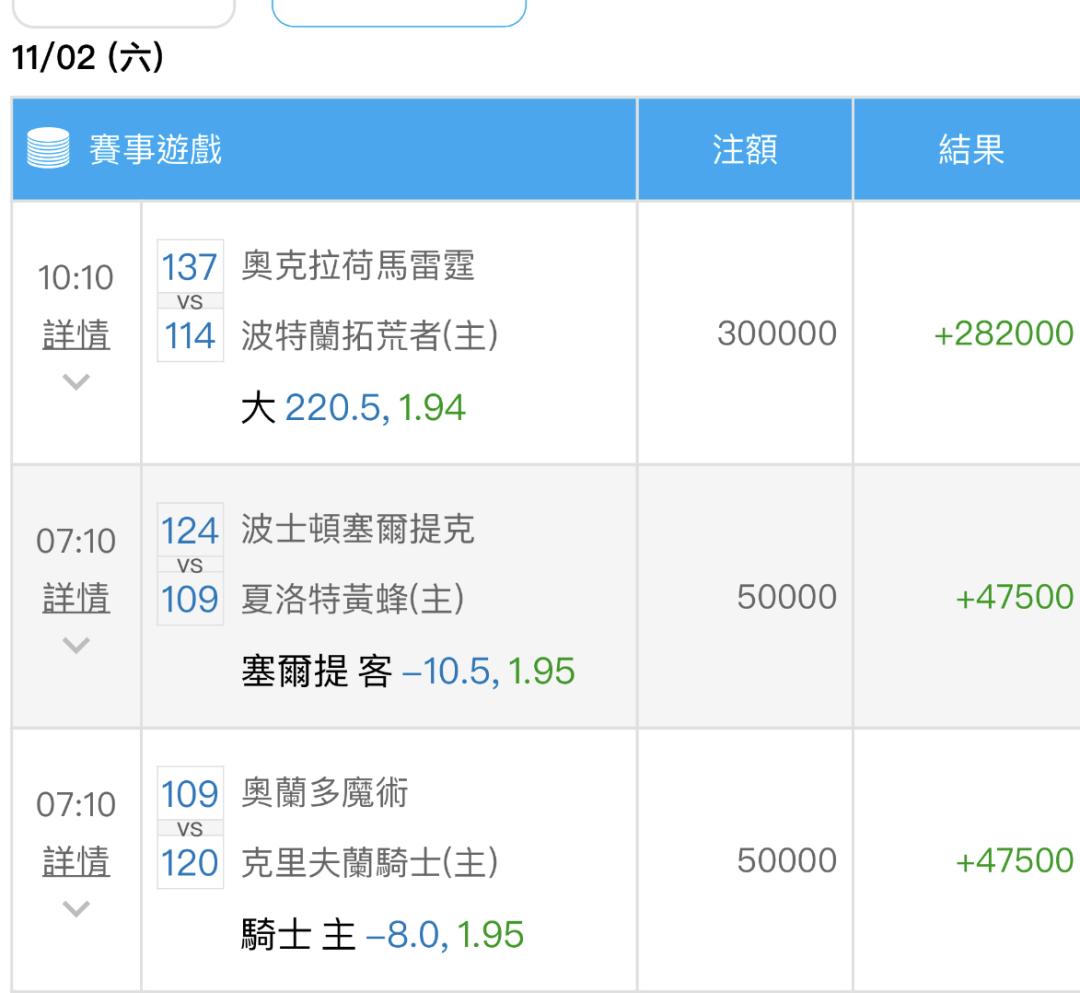Click the 07:10 time in Celtics row

76,541
